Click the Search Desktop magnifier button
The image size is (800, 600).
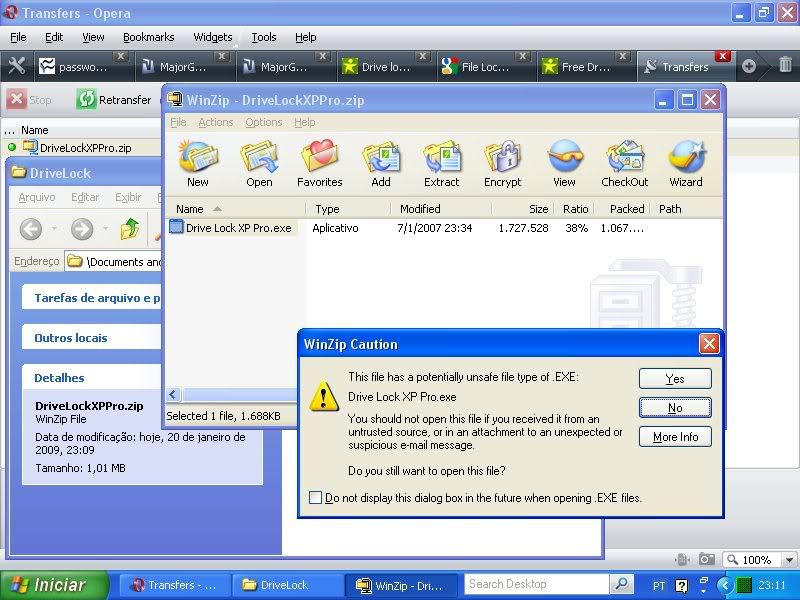click(621, 584)
